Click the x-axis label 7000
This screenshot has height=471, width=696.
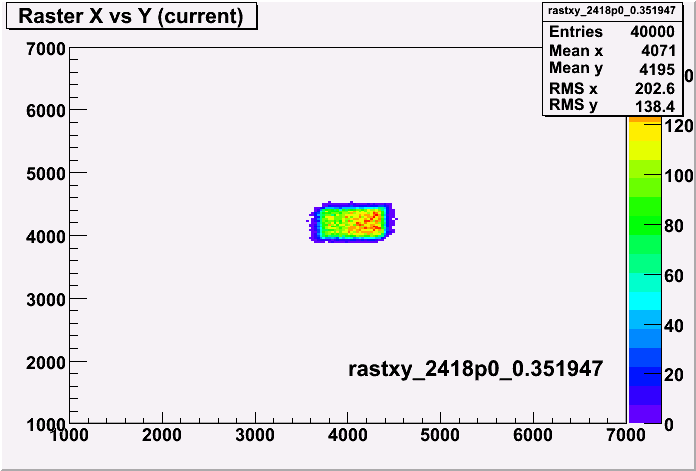coord(625,435)
